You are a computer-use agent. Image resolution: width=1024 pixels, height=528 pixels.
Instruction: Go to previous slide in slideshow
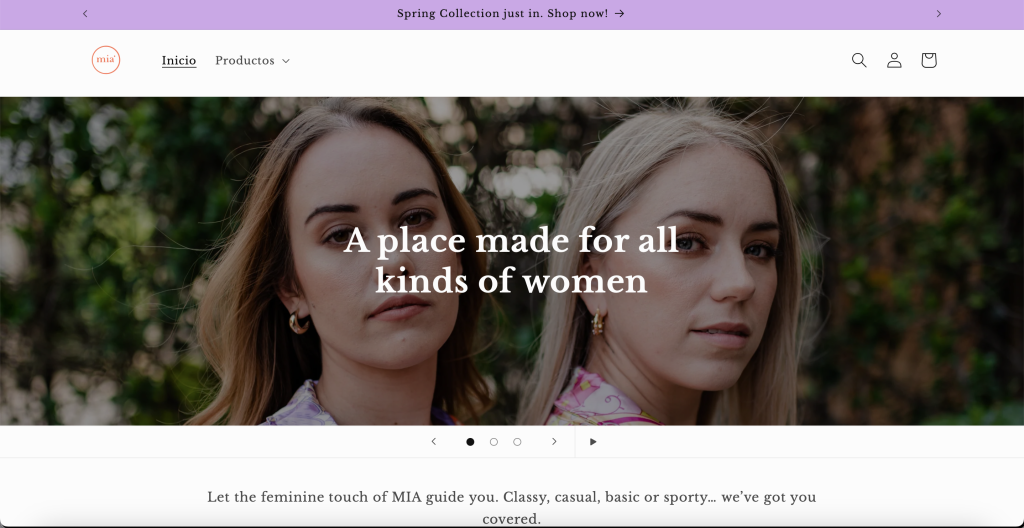[434, 442]
